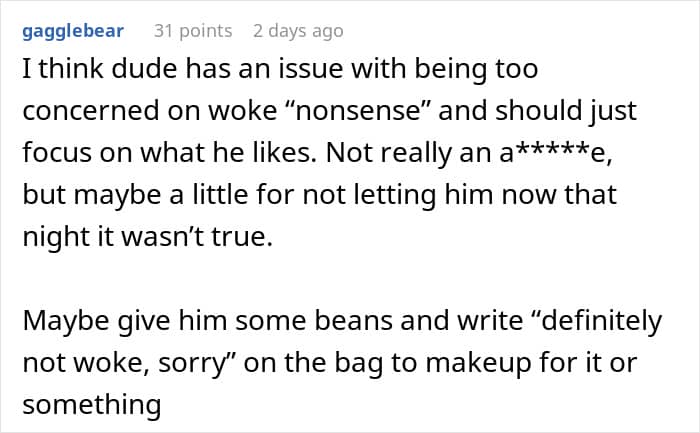
Task: Click the phrase "focus on what he likes"
Action: tap(167, 153)
